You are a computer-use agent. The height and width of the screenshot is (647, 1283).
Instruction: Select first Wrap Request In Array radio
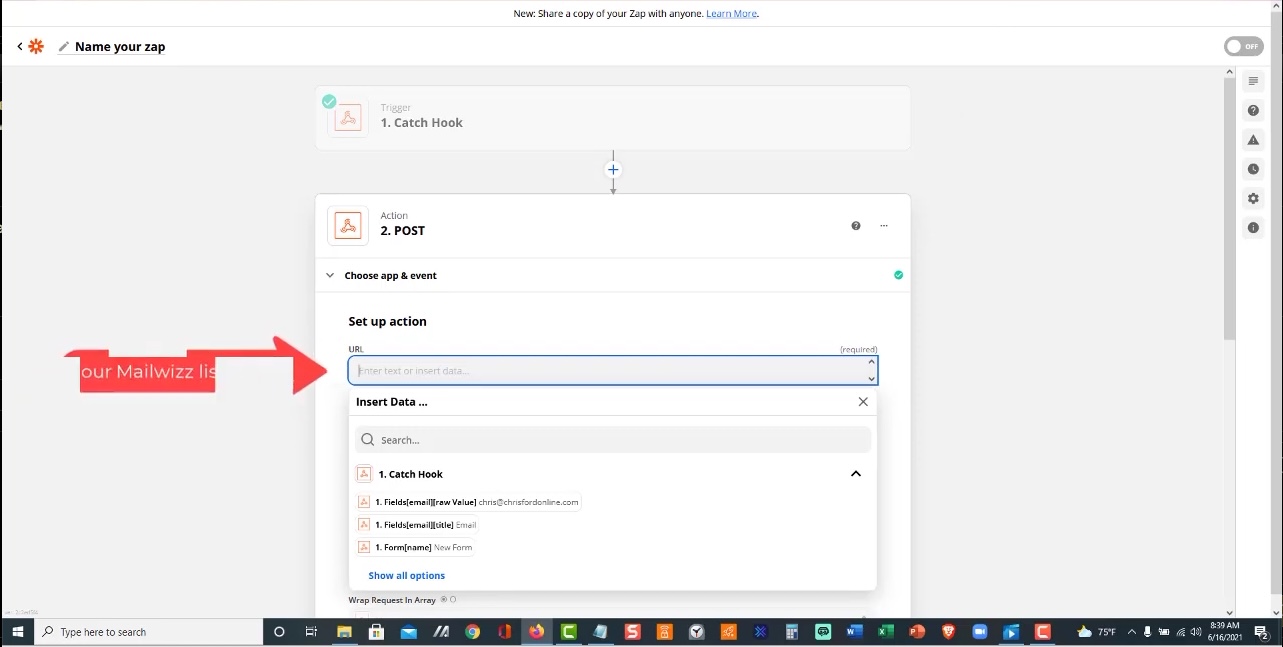tap(444, 600)
